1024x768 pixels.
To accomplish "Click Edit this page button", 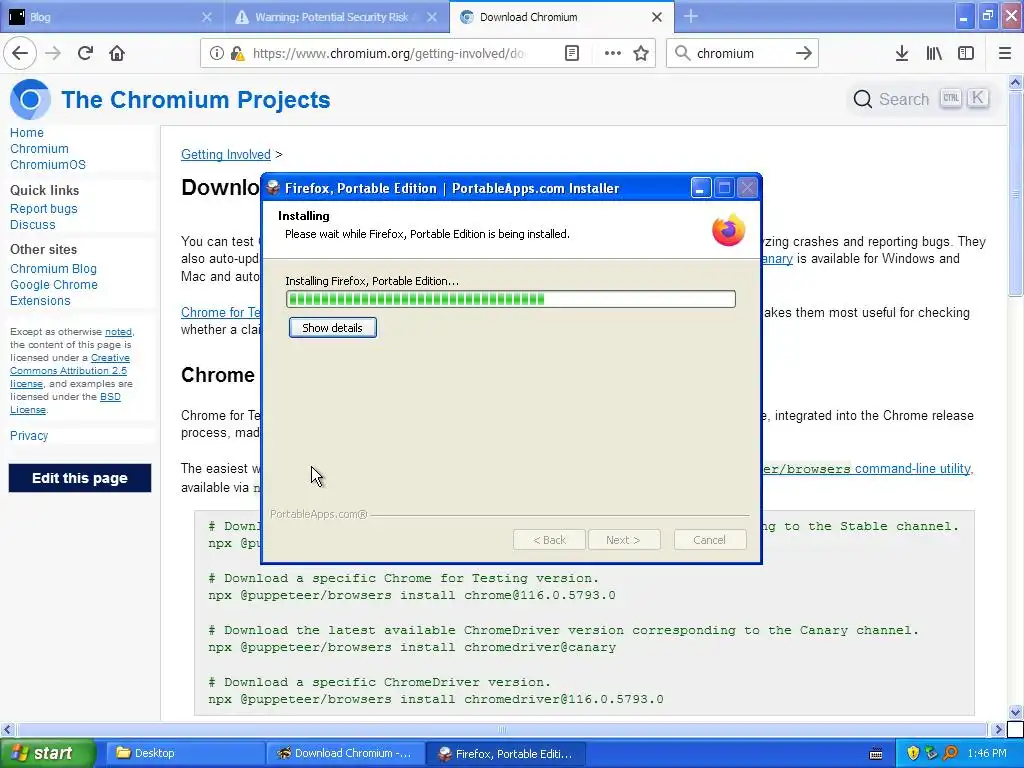I will coord(80,478).
